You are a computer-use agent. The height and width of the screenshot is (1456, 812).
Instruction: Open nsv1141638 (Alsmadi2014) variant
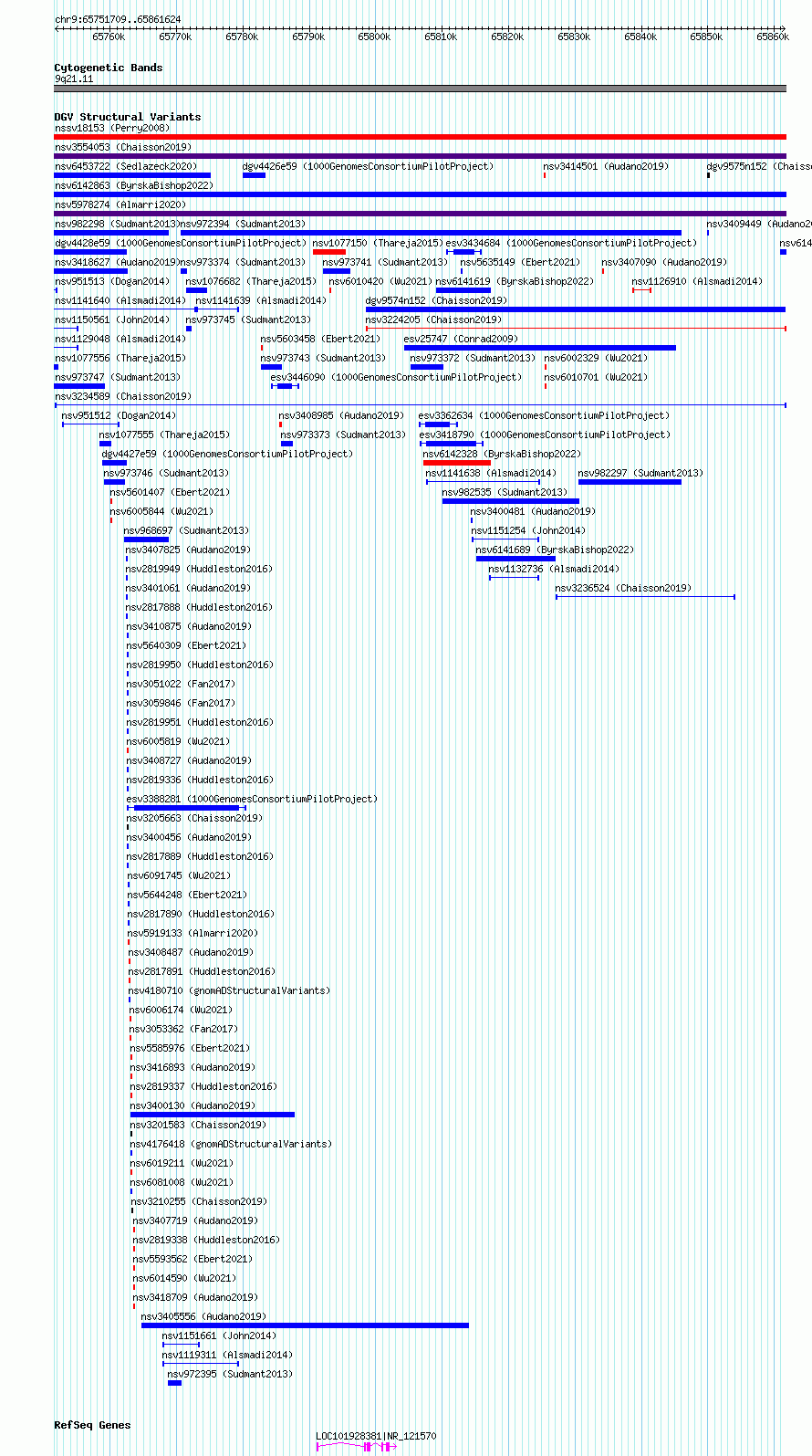point(491,473)
